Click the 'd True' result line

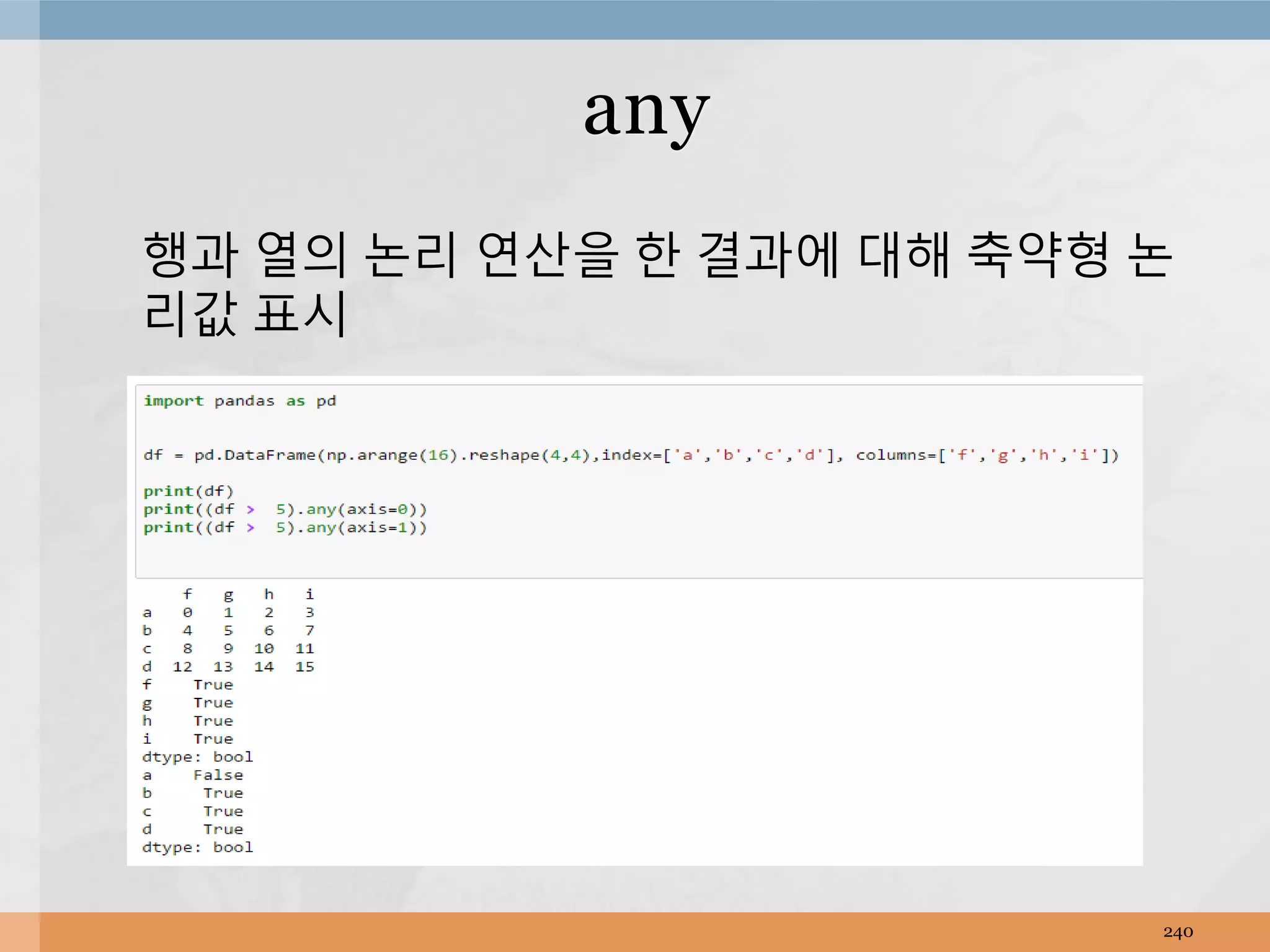pos(193,829)
